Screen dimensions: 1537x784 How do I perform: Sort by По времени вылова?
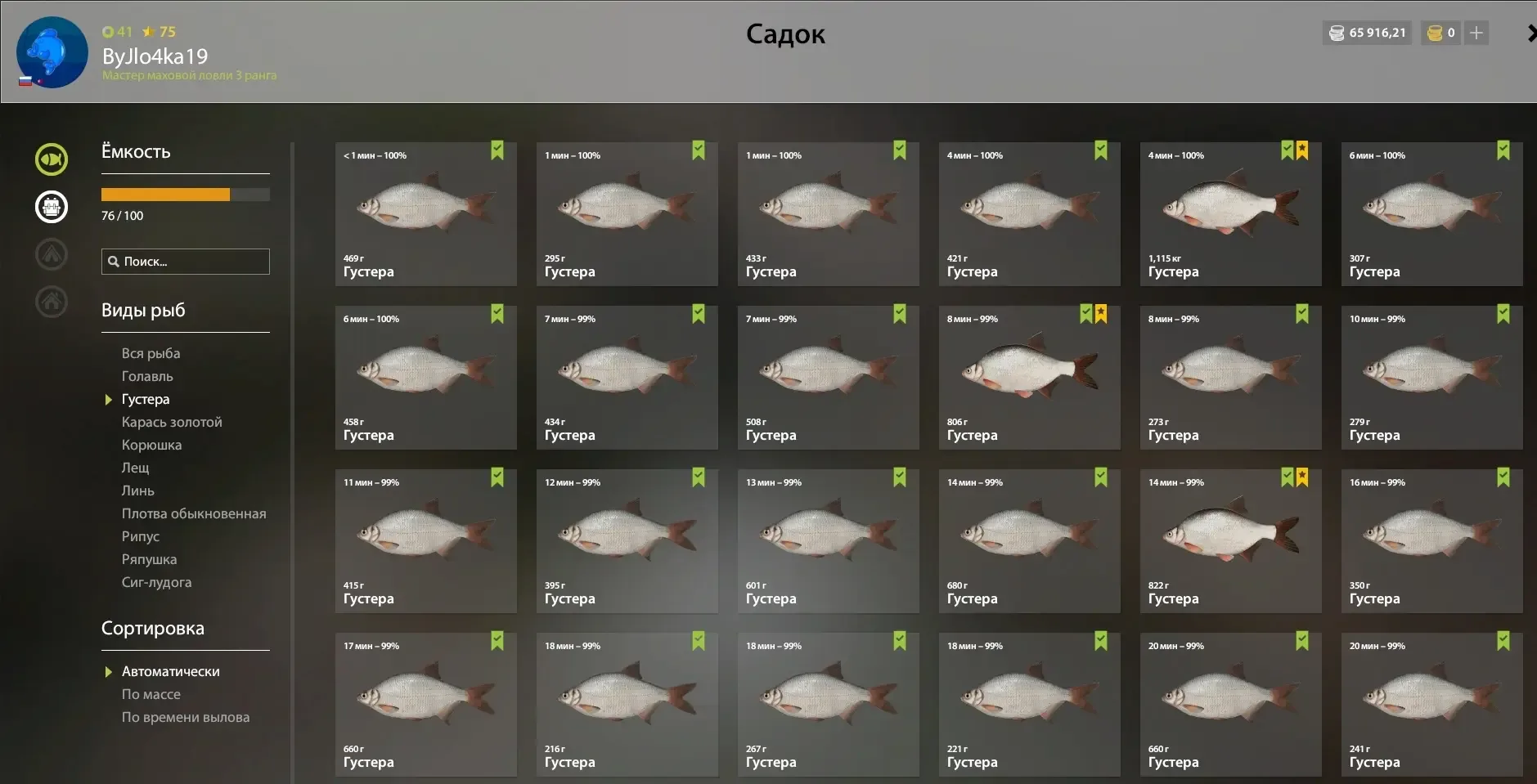click(186, 717)
